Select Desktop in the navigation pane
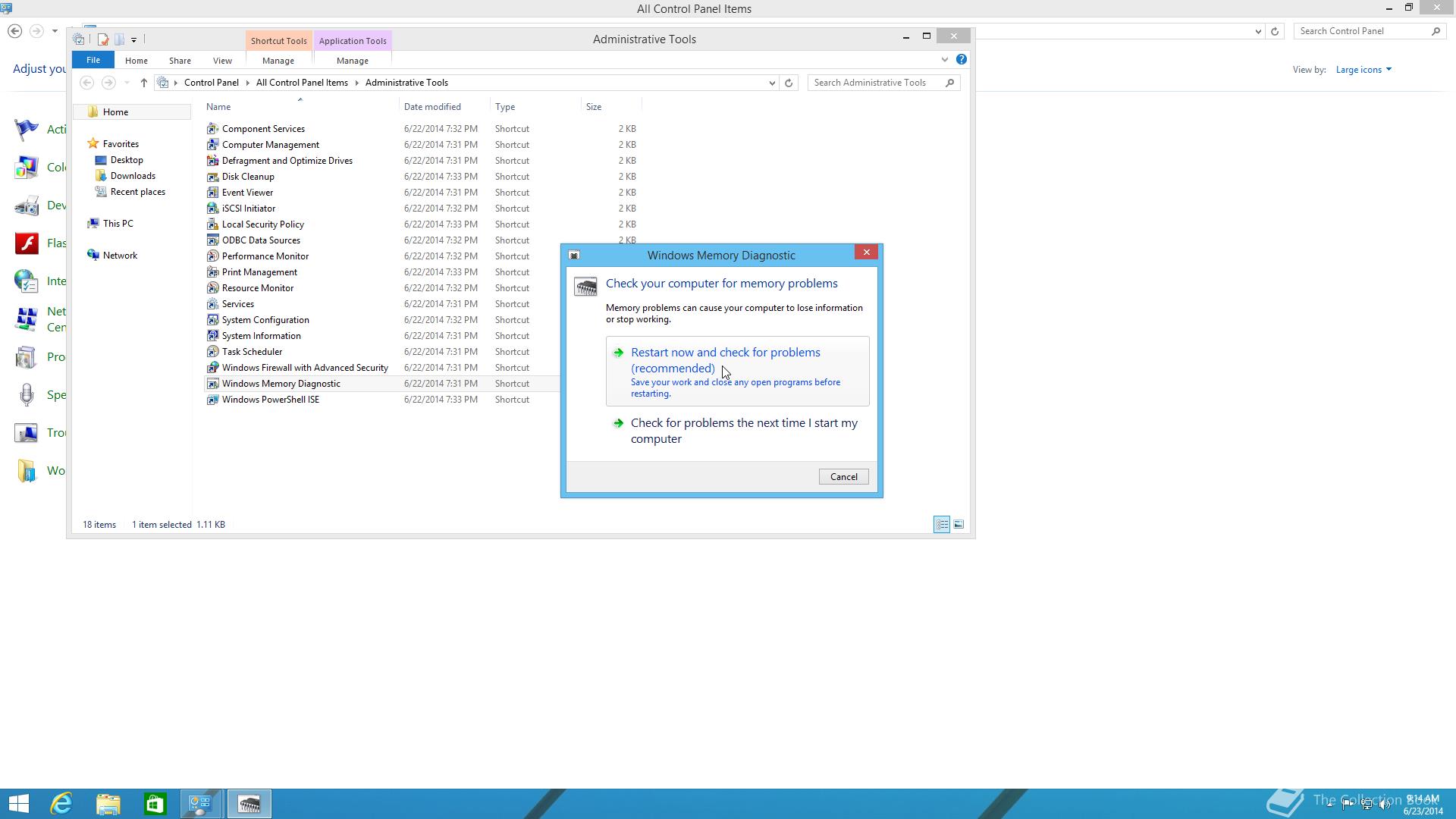Viewport: 1456px width, 819px height. click(x=127, y=160)
